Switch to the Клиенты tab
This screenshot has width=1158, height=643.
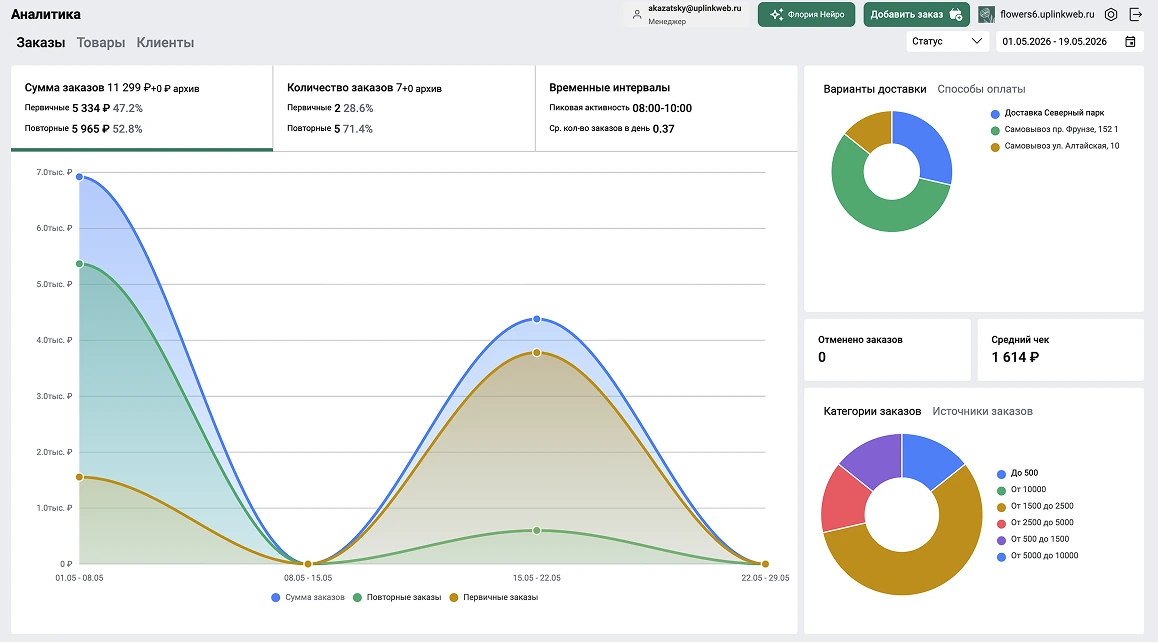[165, 43]
